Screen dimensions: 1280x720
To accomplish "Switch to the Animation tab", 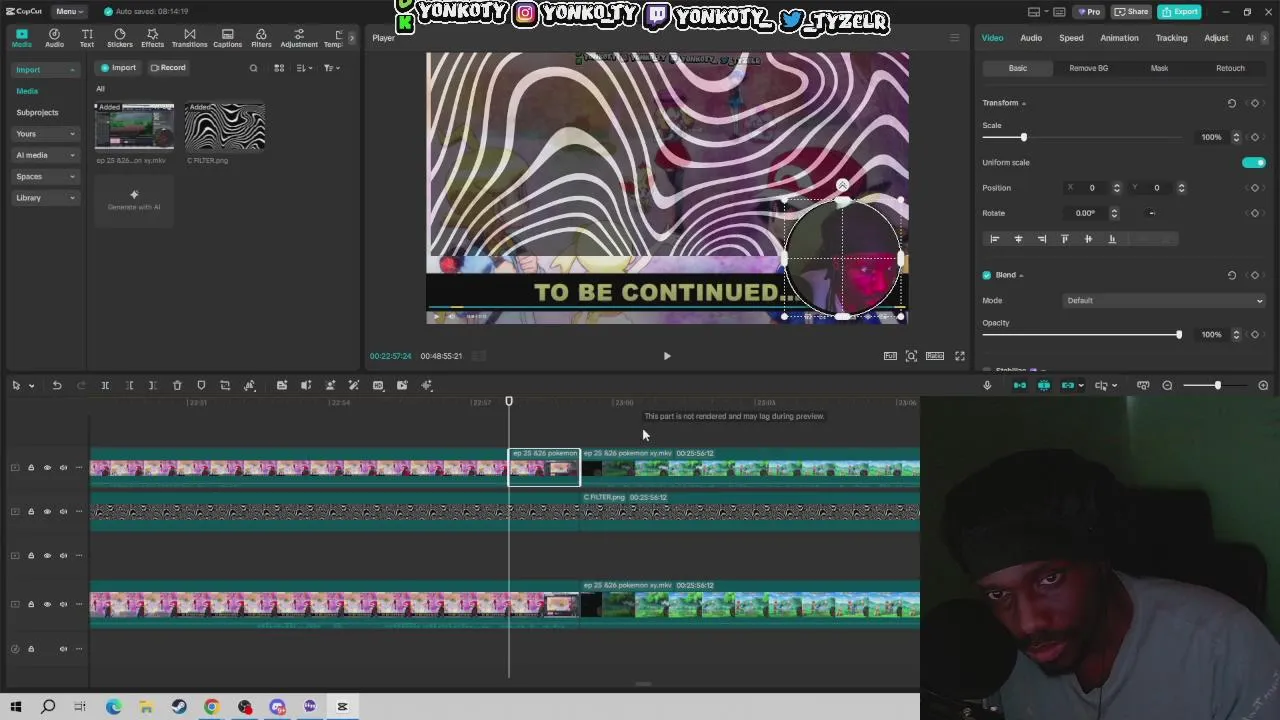I will click(1119, 38).
